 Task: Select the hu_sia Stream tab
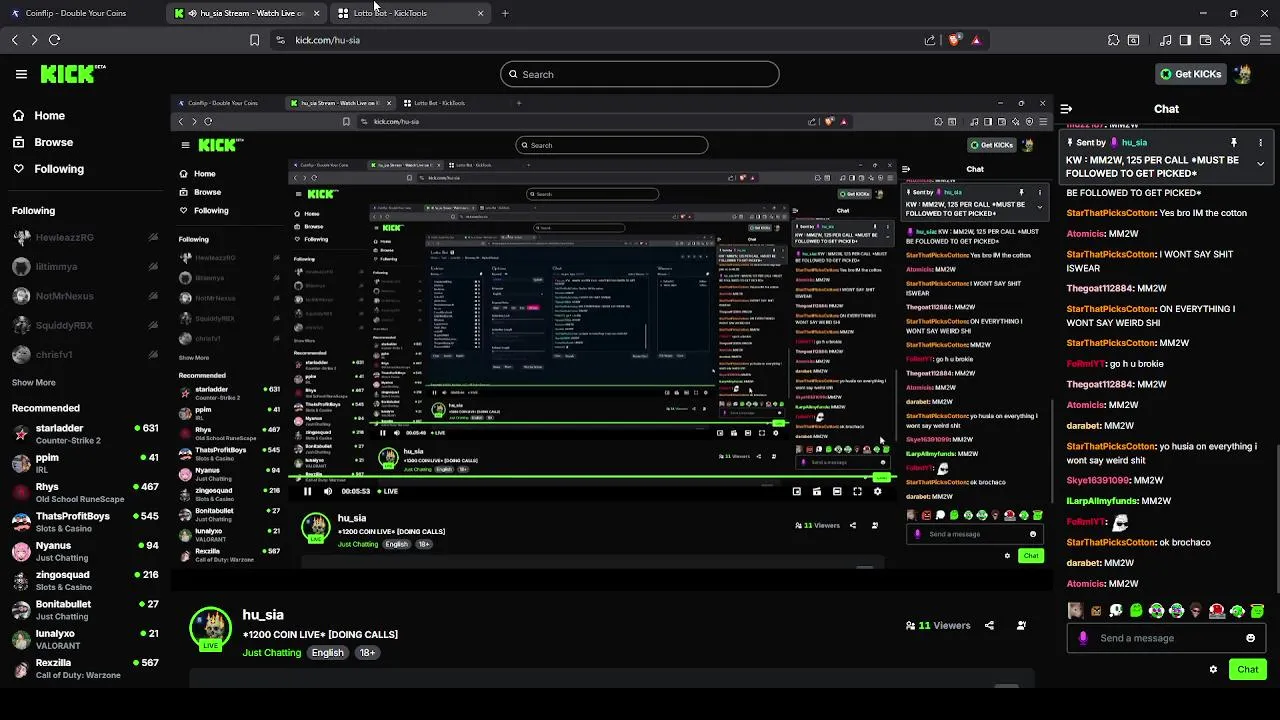(245, 13)
